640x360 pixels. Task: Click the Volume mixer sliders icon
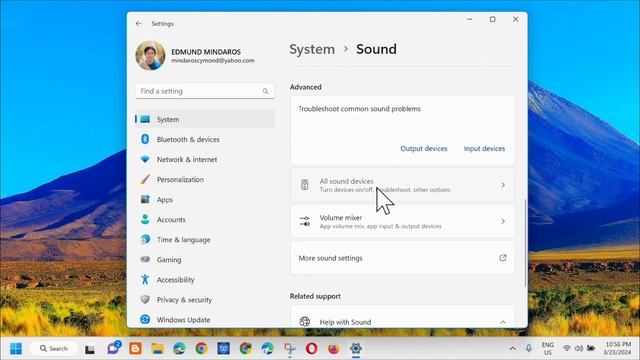(x=305, y=221)
